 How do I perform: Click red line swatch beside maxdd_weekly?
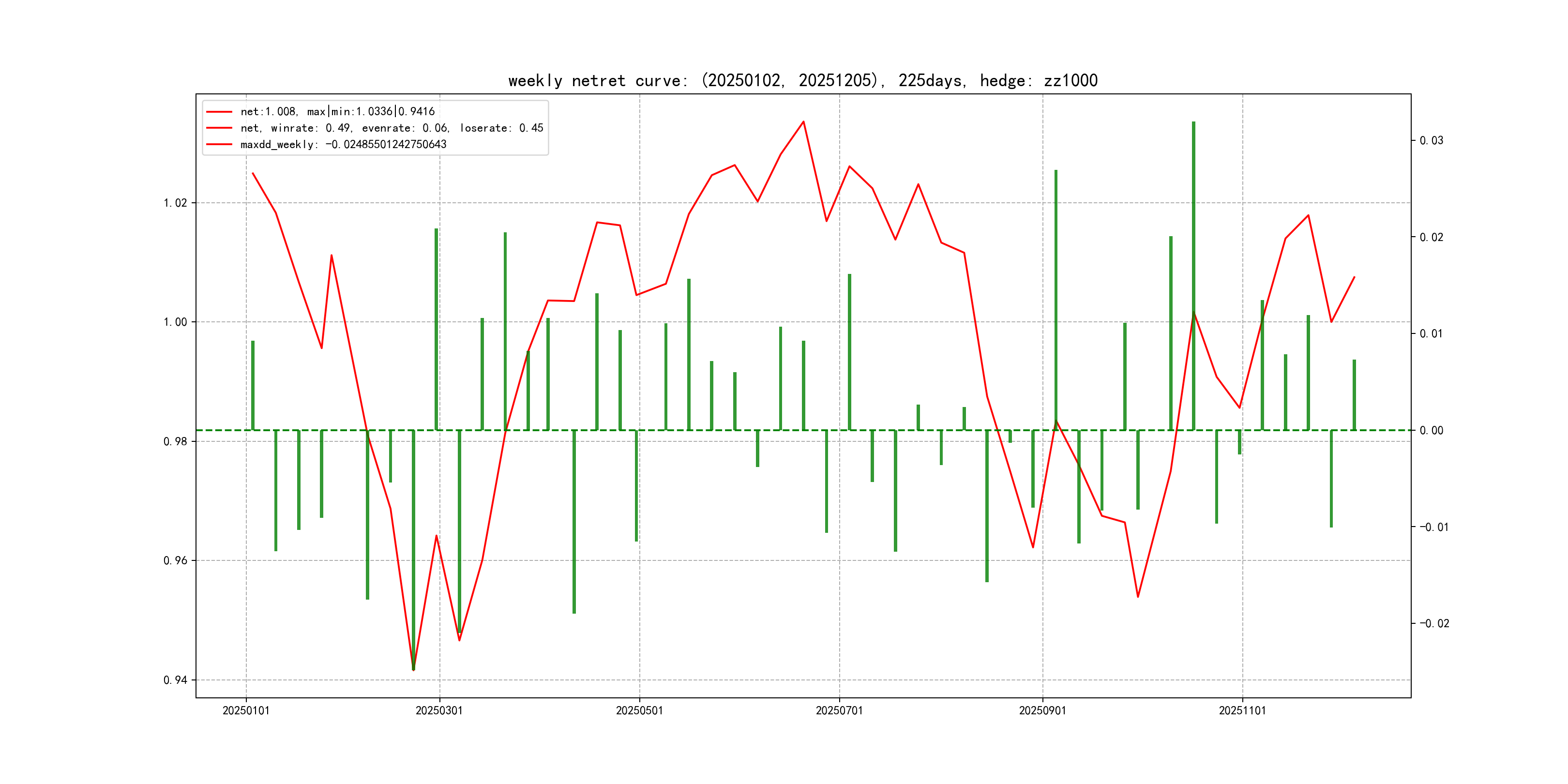pos(219,144)
